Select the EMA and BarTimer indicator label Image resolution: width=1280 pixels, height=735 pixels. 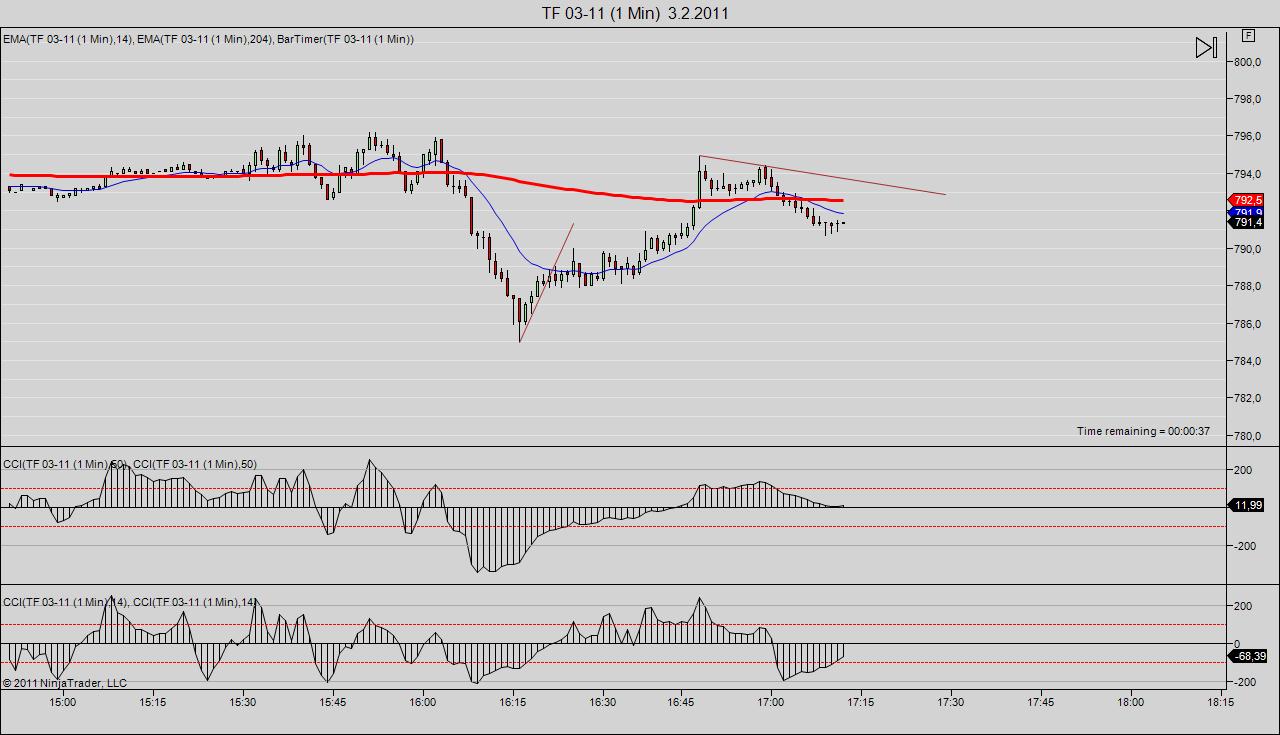coord(208,39)
